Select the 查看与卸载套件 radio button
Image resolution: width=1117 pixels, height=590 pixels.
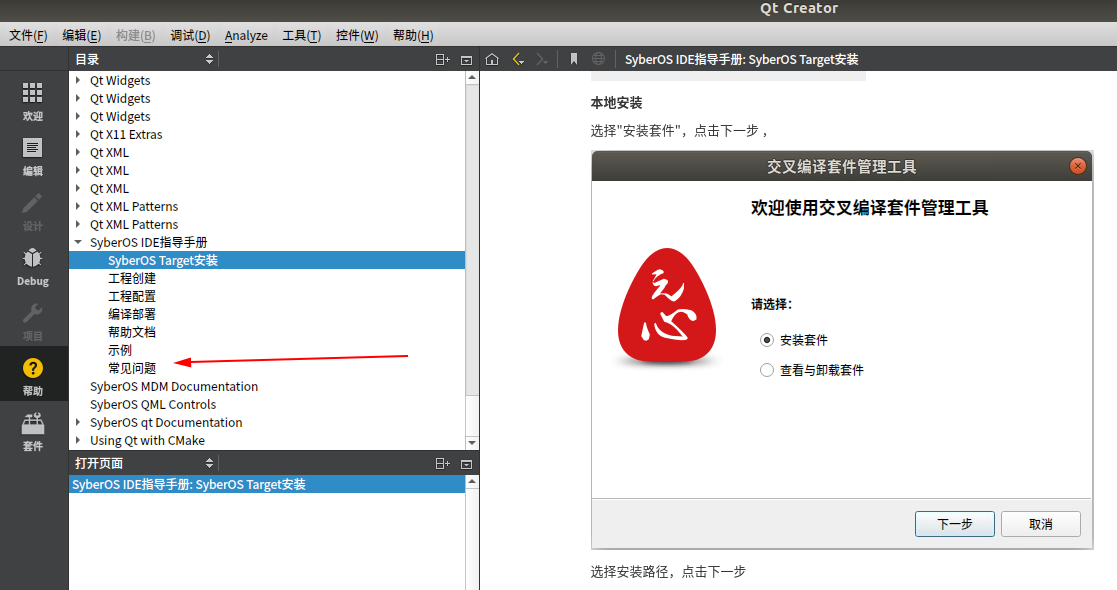tap(767, 370)
